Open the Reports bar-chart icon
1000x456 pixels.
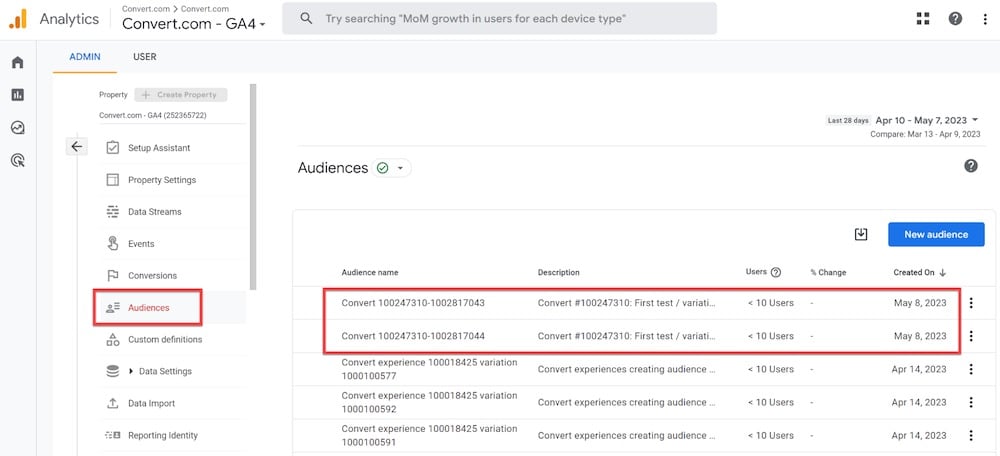pyautogui.click(x=18, y=95)
